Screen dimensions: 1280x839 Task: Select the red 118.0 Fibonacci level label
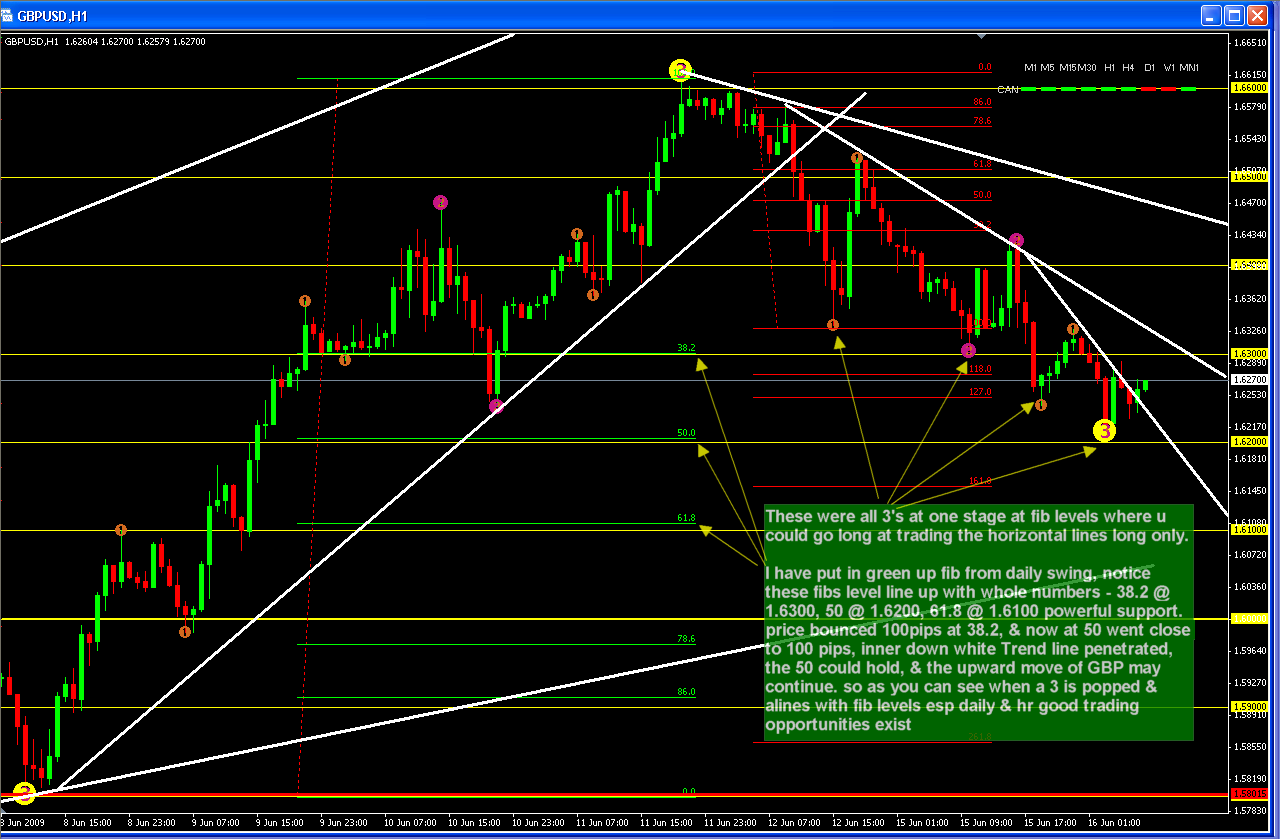pyautogui.click(x=980, y=369)
